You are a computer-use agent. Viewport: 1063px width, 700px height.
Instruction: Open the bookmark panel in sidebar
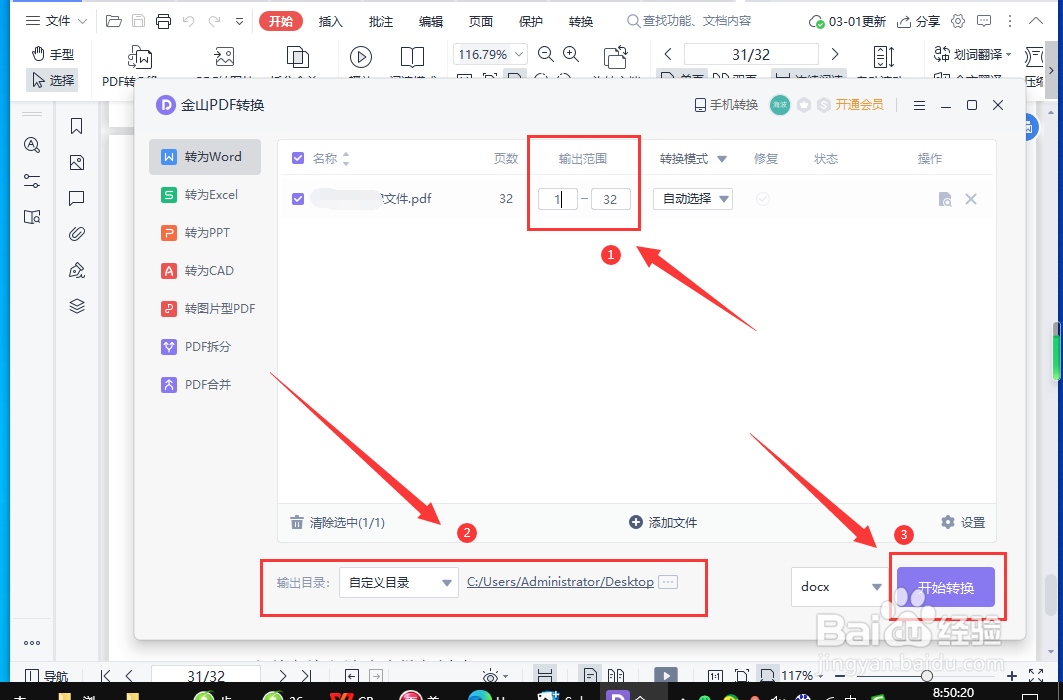77,126
